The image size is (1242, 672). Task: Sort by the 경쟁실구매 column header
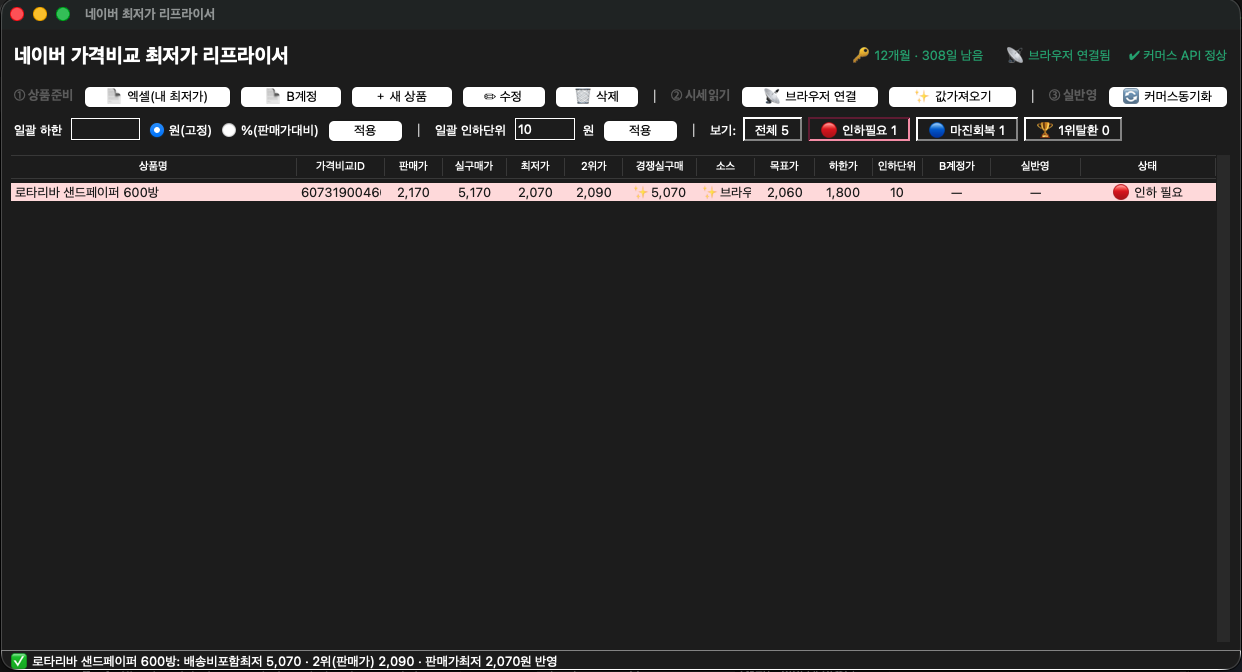point(659,167)
